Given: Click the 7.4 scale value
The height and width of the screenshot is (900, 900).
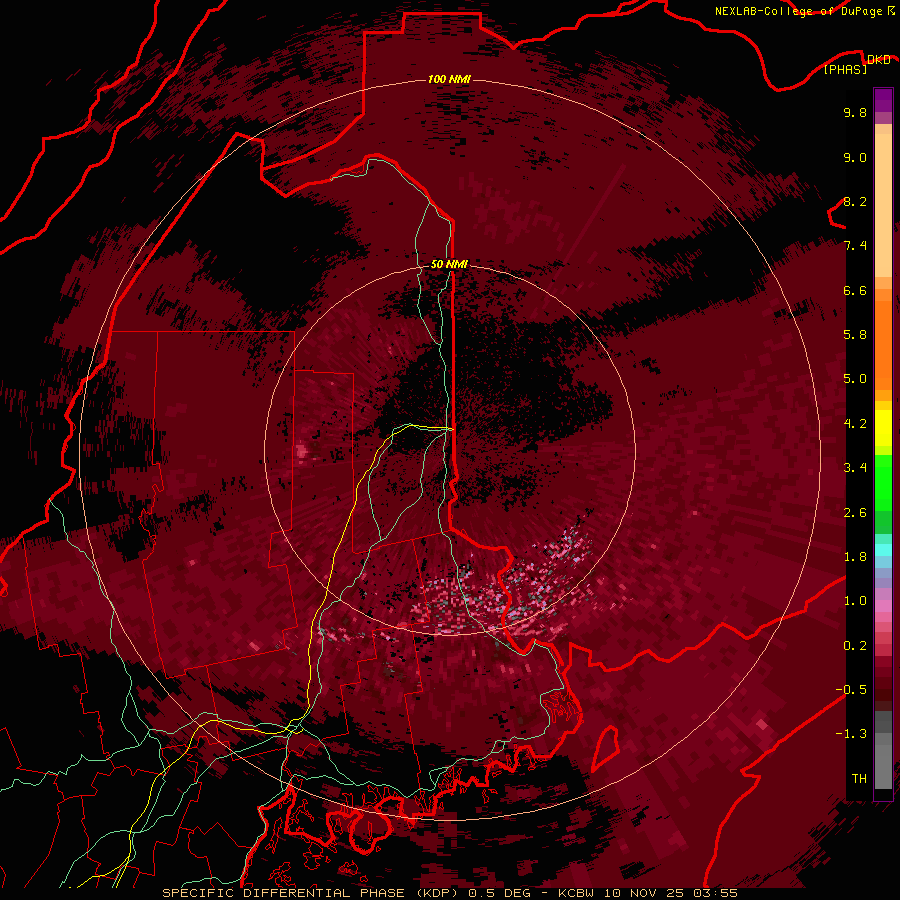Looking at the screenshot, I should (x=855, y=246).
